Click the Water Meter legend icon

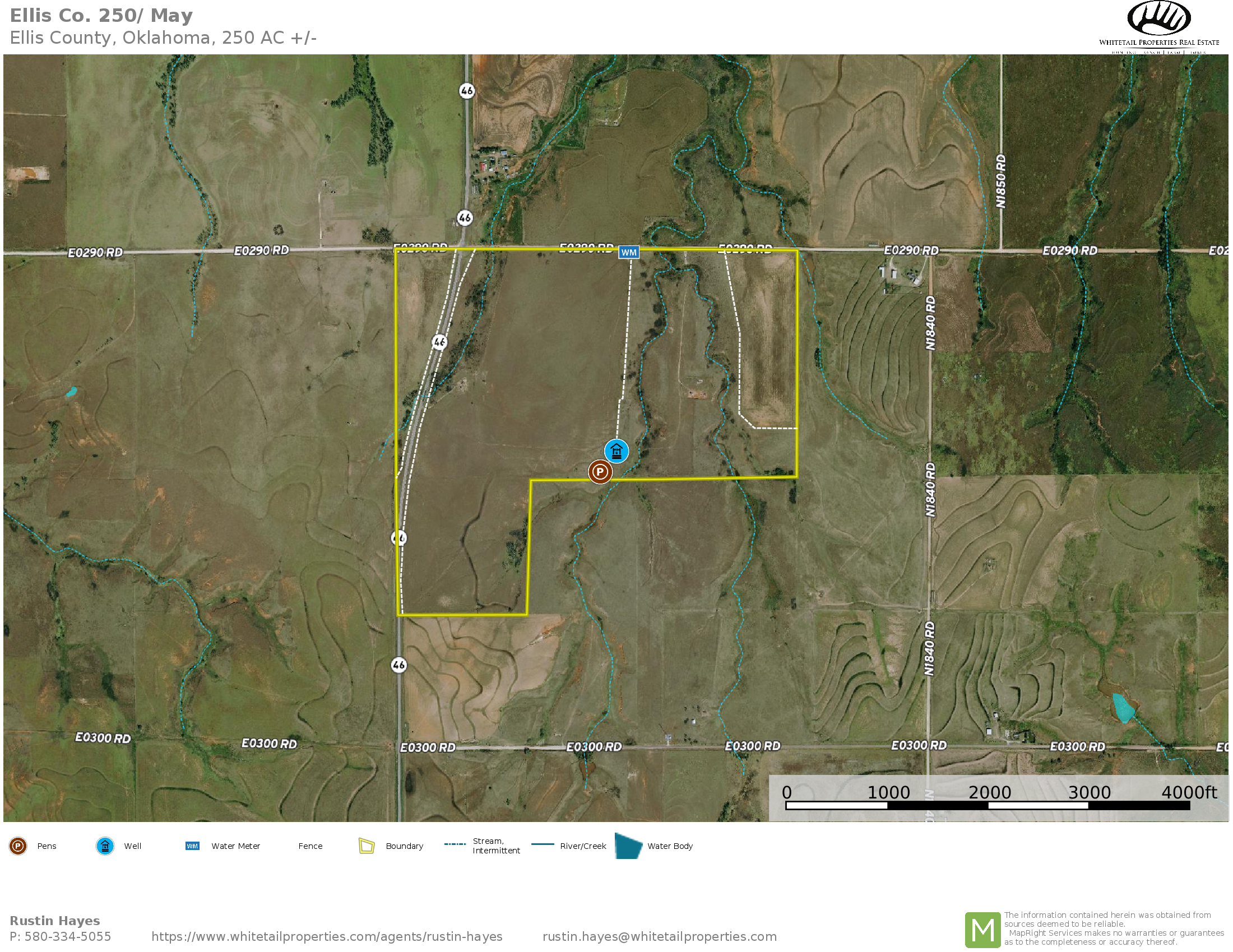coord(192,846)
